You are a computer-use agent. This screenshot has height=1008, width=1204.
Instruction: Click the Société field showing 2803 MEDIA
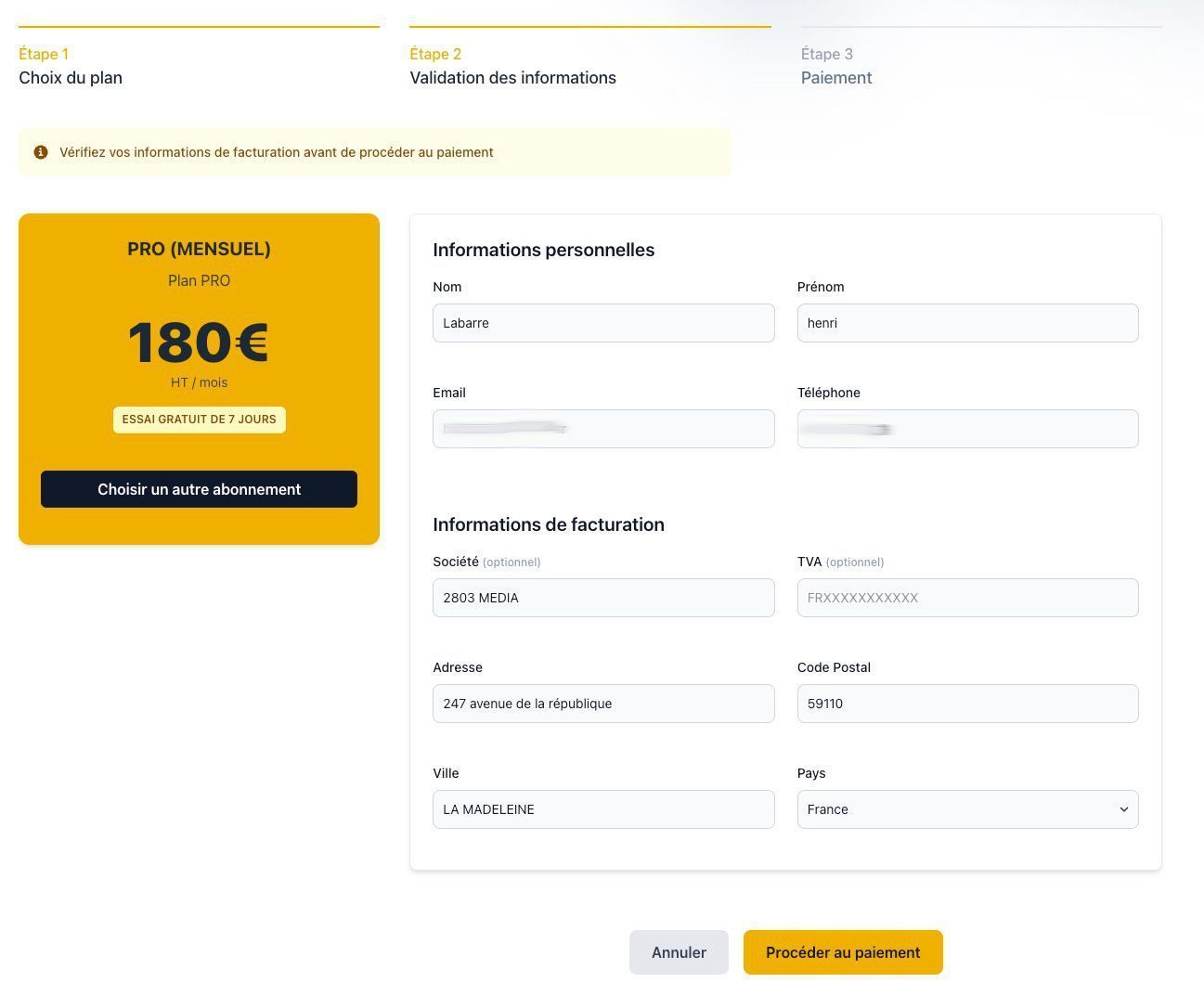603,597
